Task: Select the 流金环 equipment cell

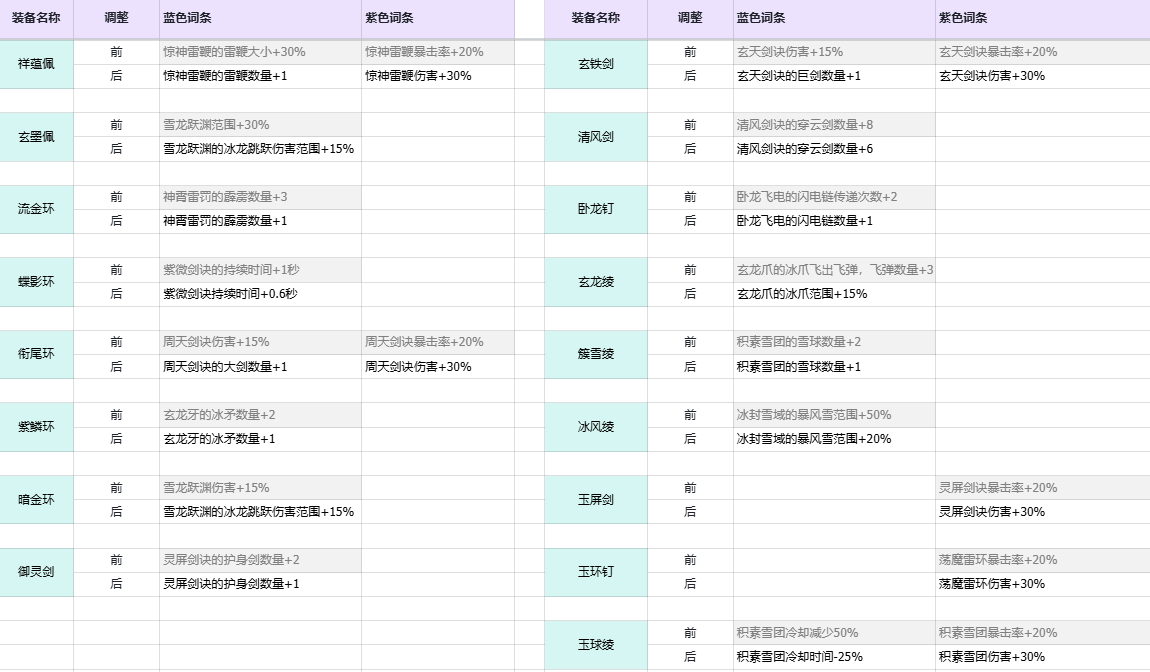Action: click(37, 209)
